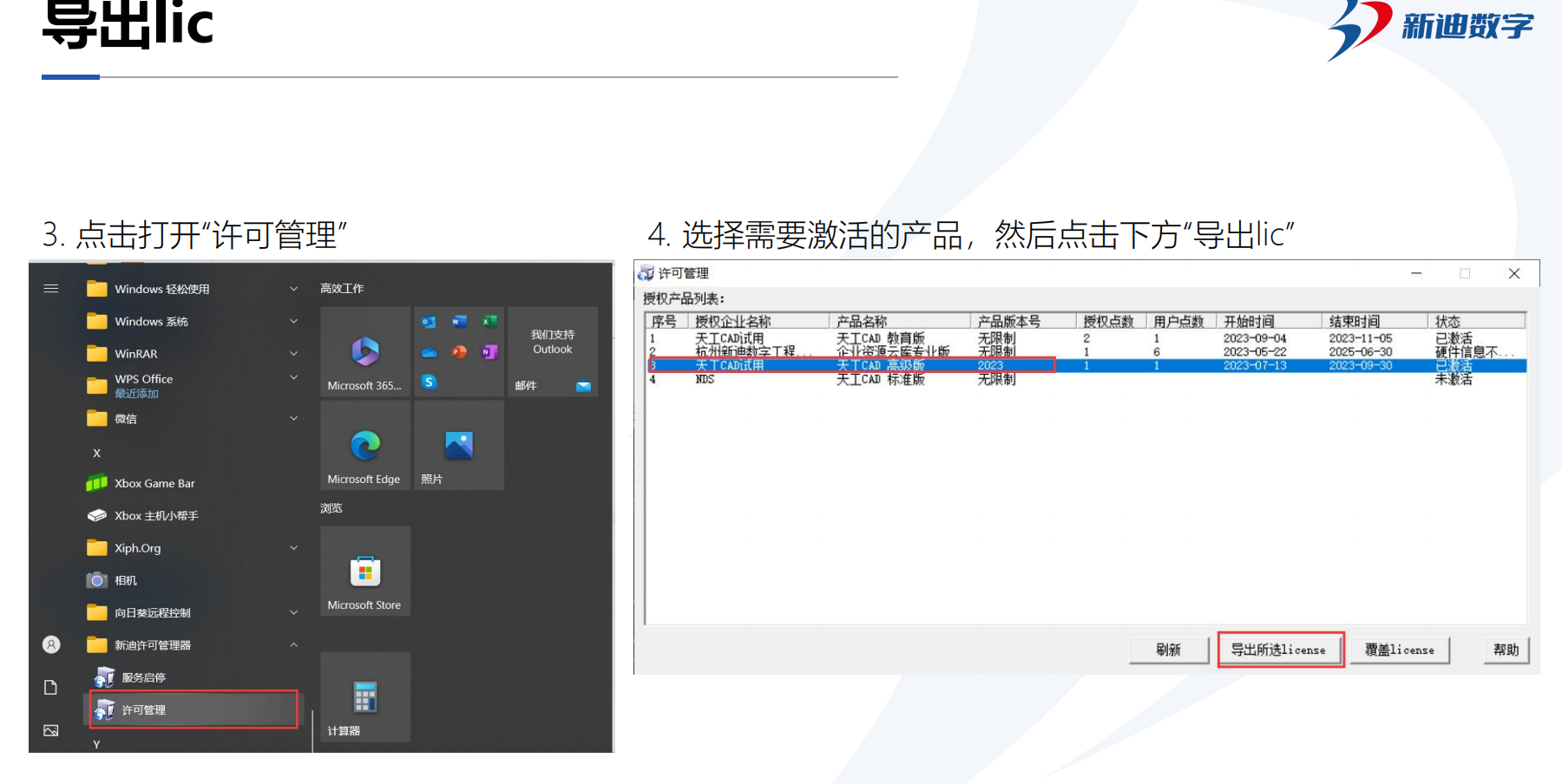Viewport: 1562px width, 784px height.
Task: Click the 2023-09-04 start date cell
Action: tap(1255, 338)
